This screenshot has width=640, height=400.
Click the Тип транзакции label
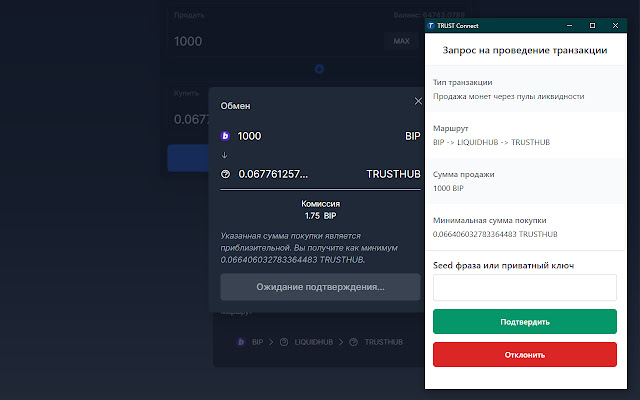(x=462, y=82)
